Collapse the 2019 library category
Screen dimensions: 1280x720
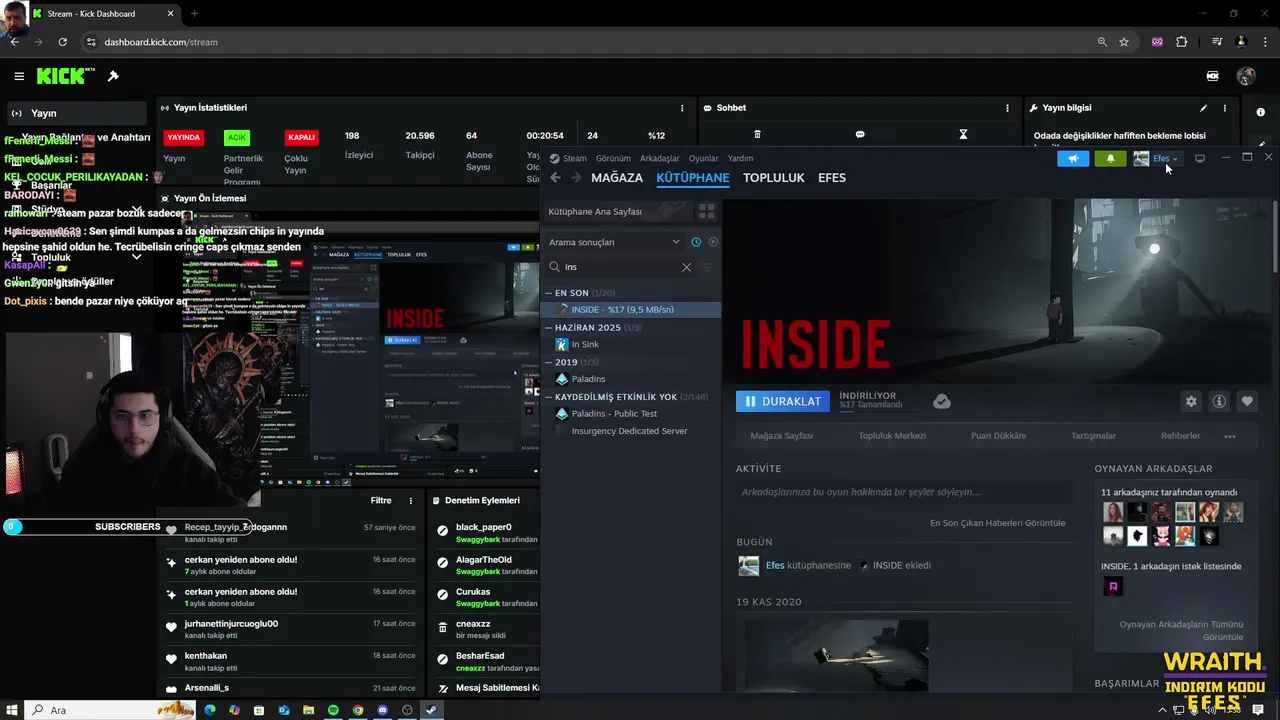click(548, 362)
